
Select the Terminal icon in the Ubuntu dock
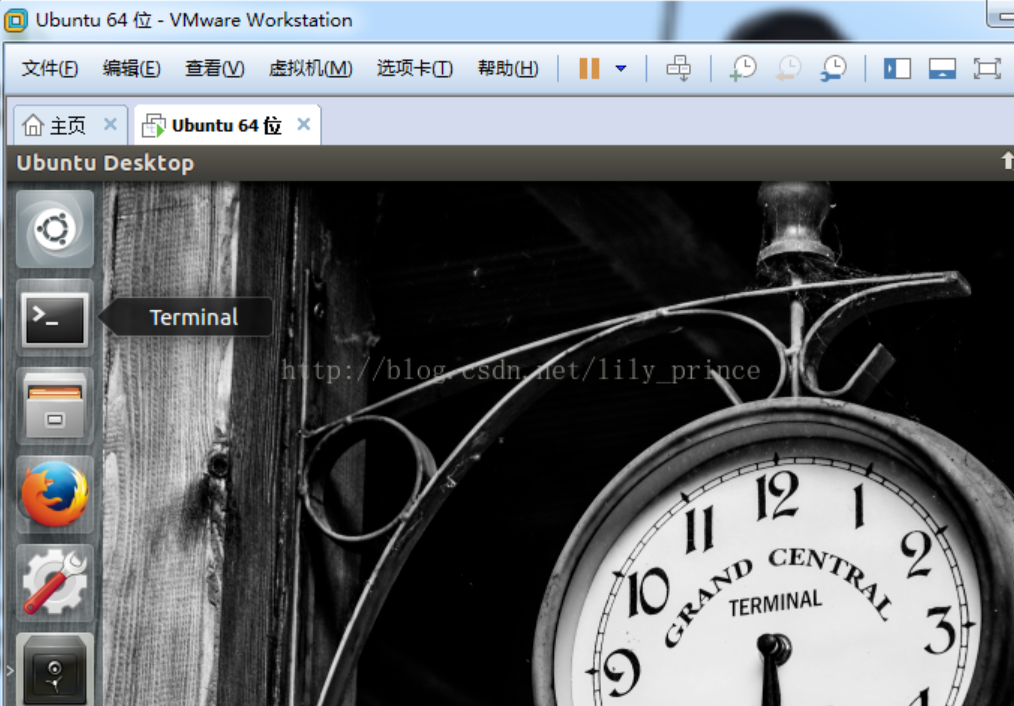click(x=54, y=318)
